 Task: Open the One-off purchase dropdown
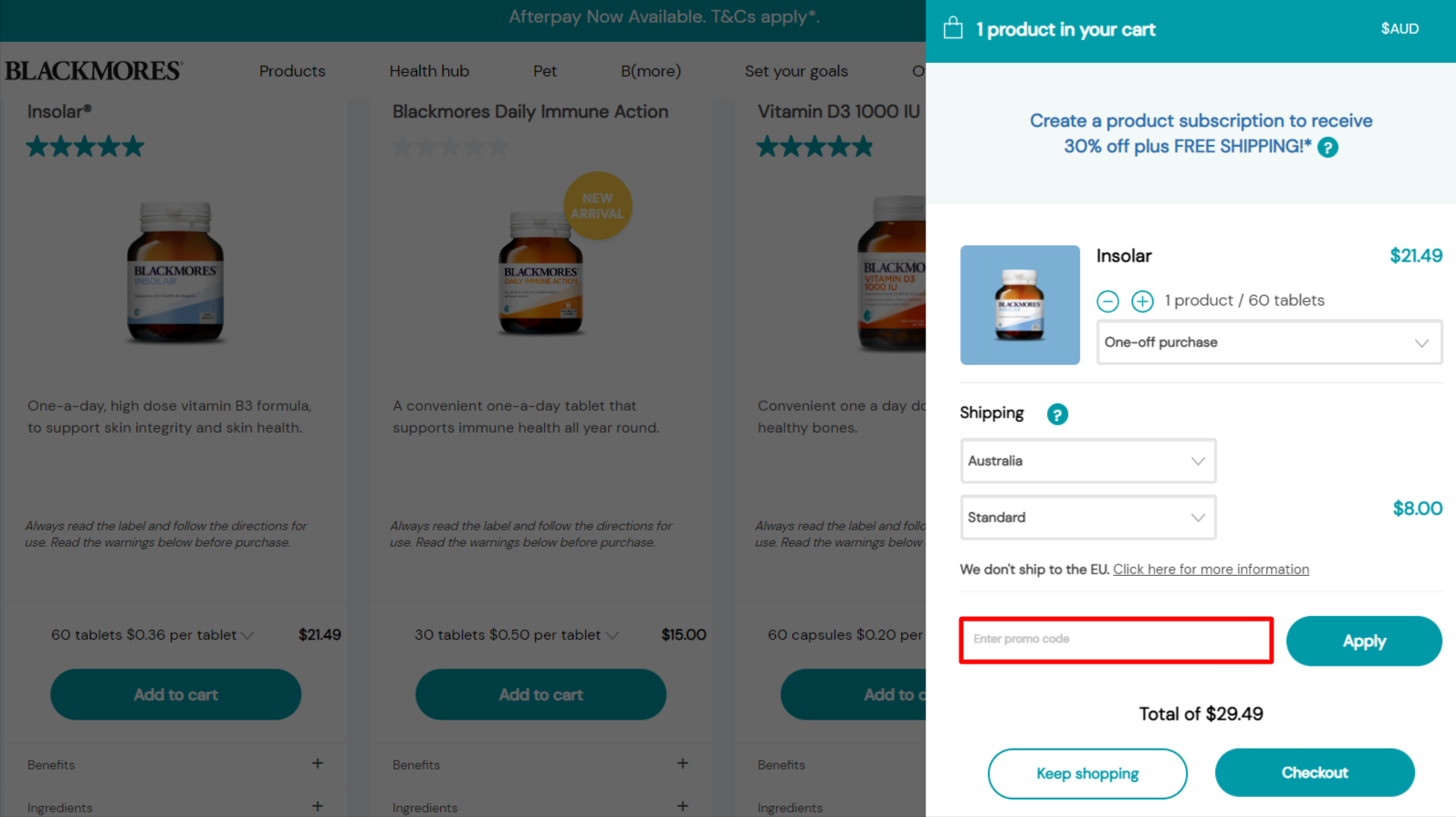pos(1269,342)
